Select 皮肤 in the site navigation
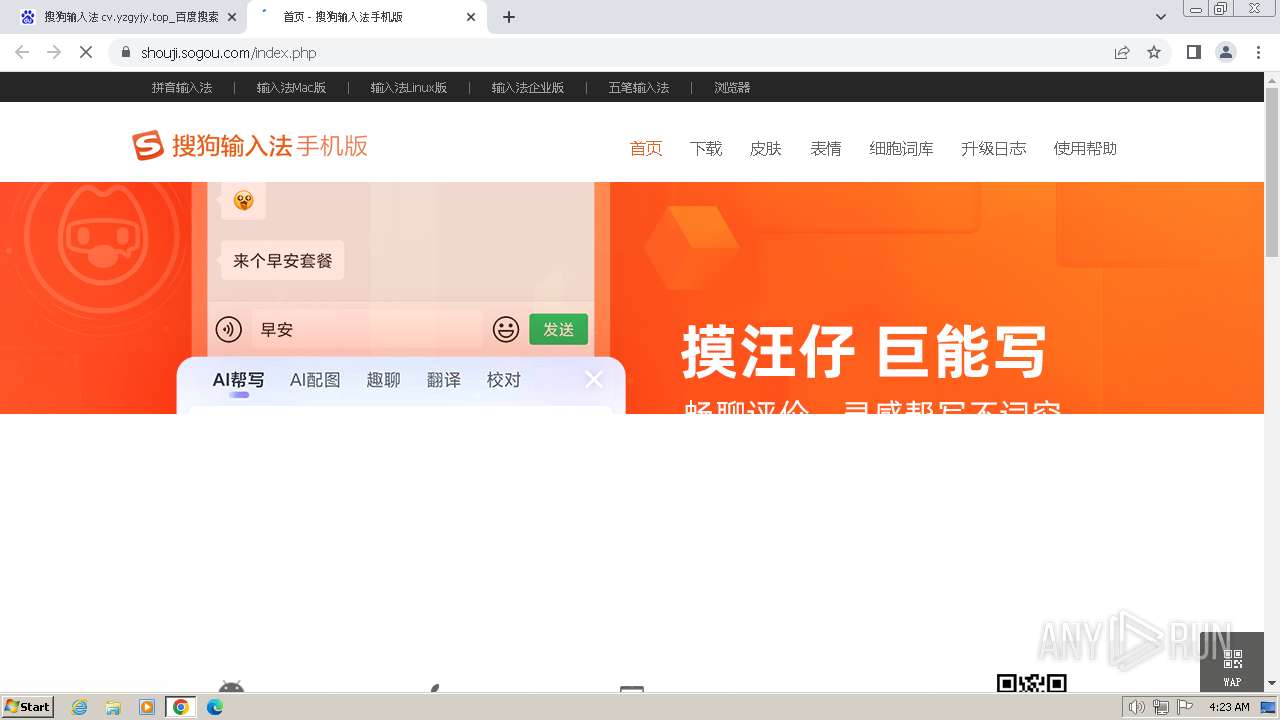 [x=766, y=148]
